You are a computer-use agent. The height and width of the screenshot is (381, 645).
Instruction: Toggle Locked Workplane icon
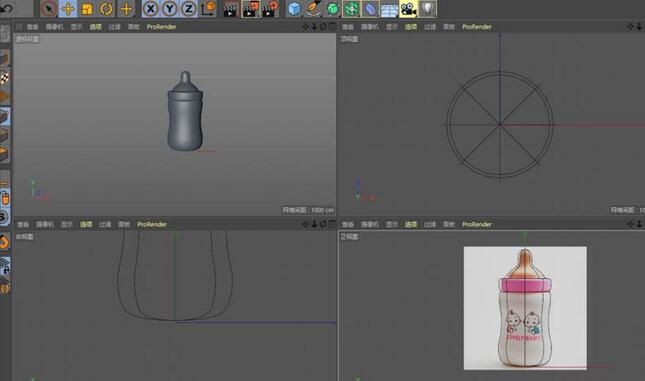point(5,266)
